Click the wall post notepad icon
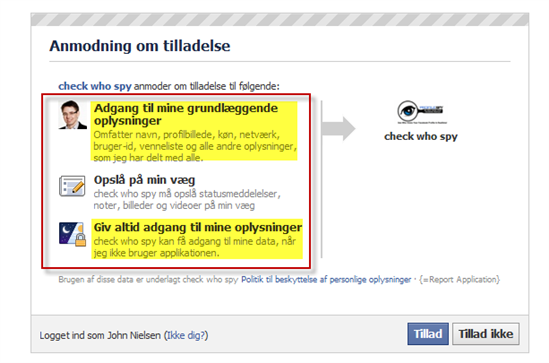Screen dimensions: 549x363 tap(72, 186)
